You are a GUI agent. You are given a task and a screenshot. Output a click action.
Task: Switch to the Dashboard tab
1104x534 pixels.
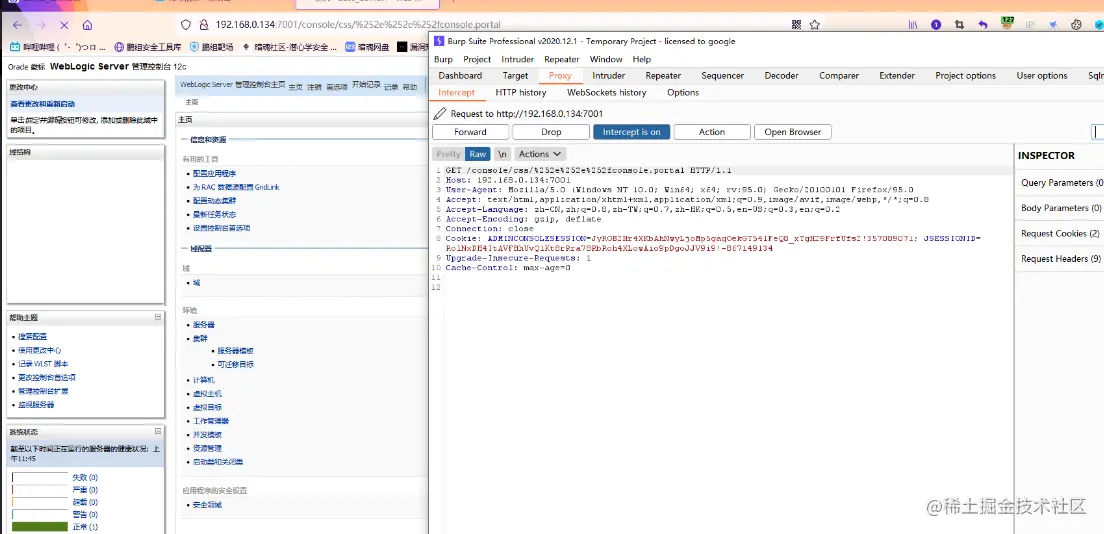pos(460,75)
